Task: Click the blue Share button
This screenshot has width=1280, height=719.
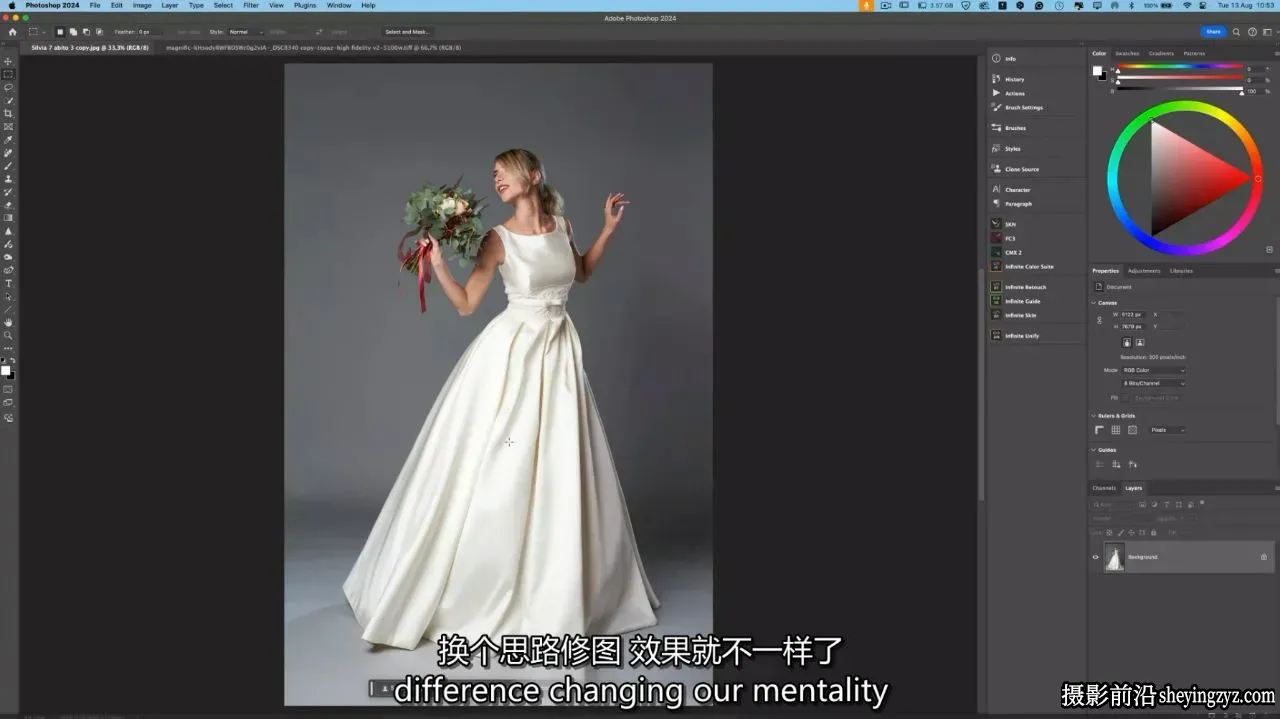Action: (1213, 32)
